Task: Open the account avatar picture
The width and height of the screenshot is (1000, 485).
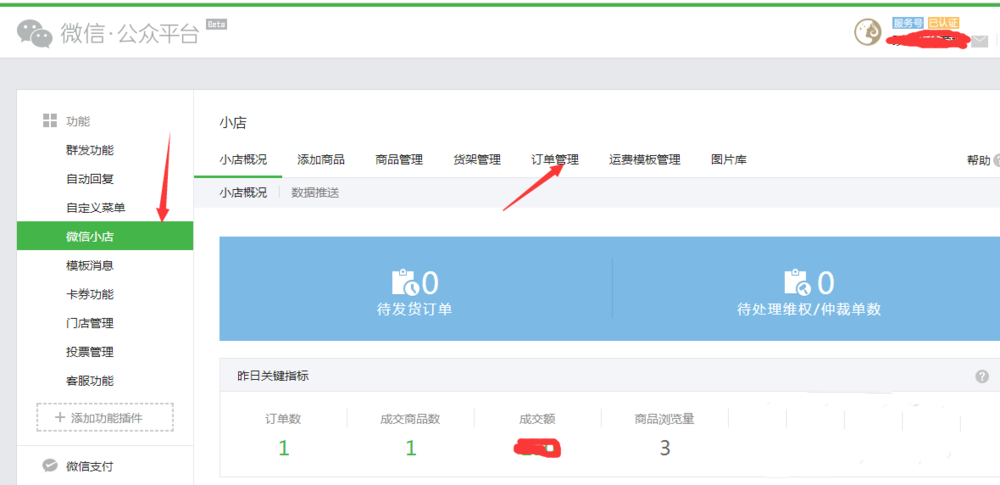Action: click(868, 32)
